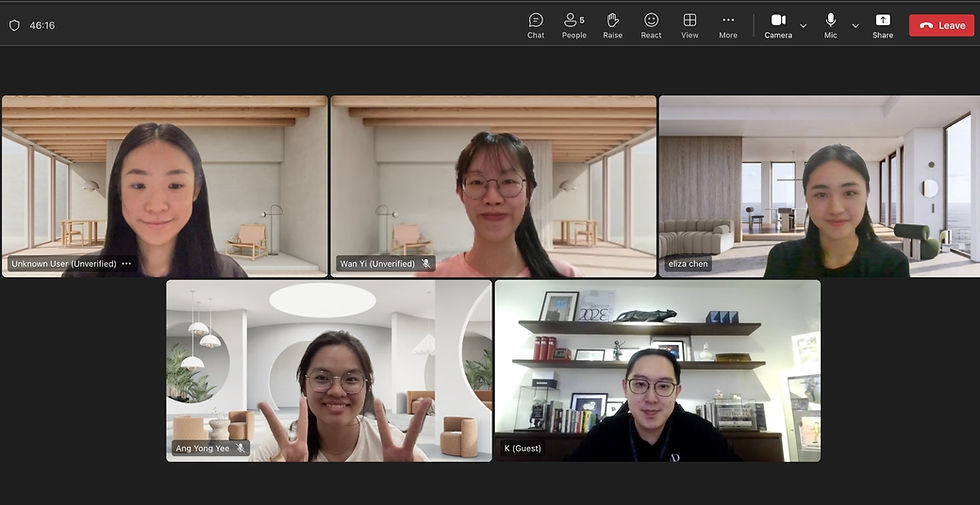
Task: Share your screen content
Action: pos(882,26)
